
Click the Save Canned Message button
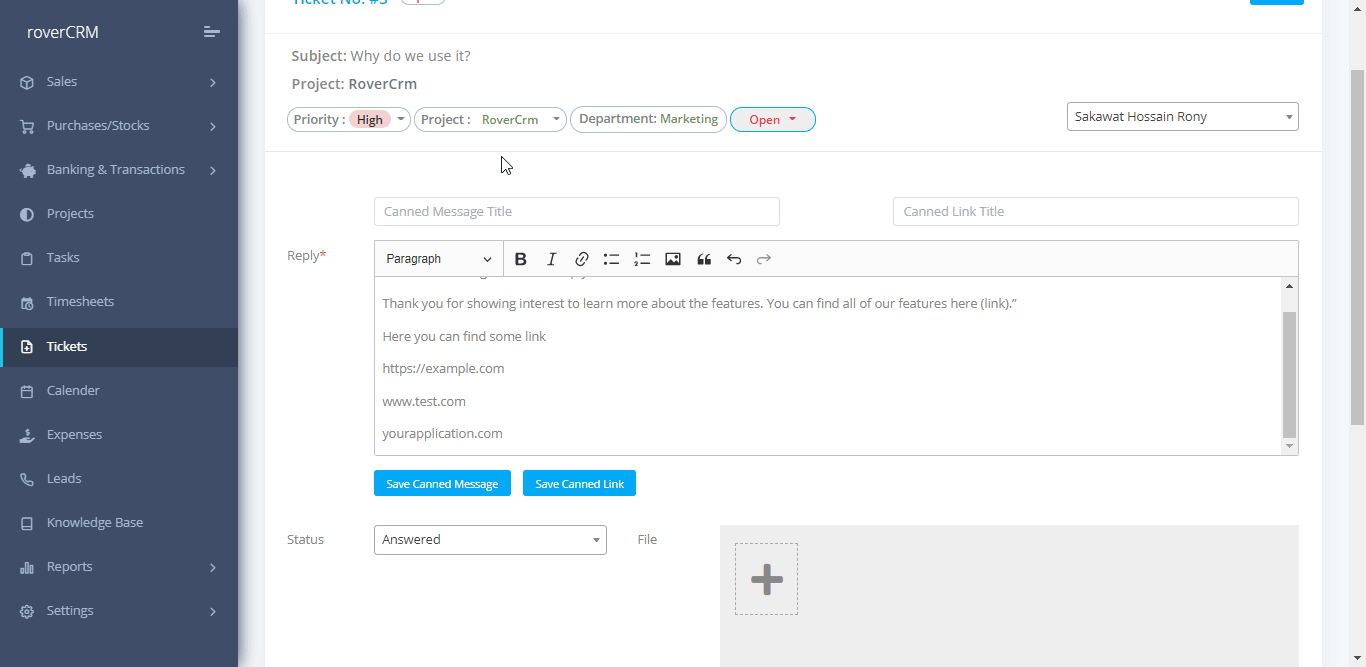pyautogui.click(x=442, y=483)
